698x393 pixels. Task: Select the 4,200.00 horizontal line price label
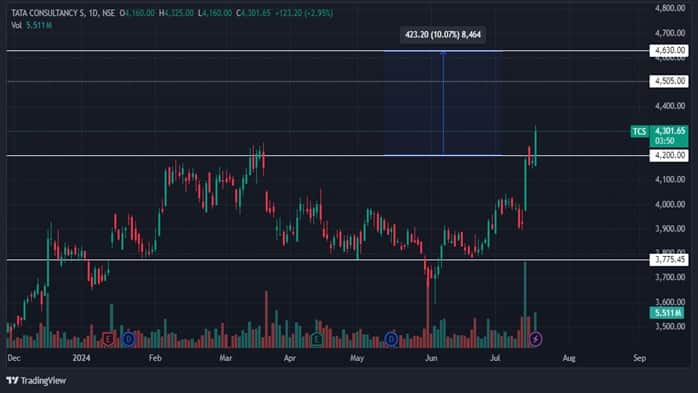(669, 155)
